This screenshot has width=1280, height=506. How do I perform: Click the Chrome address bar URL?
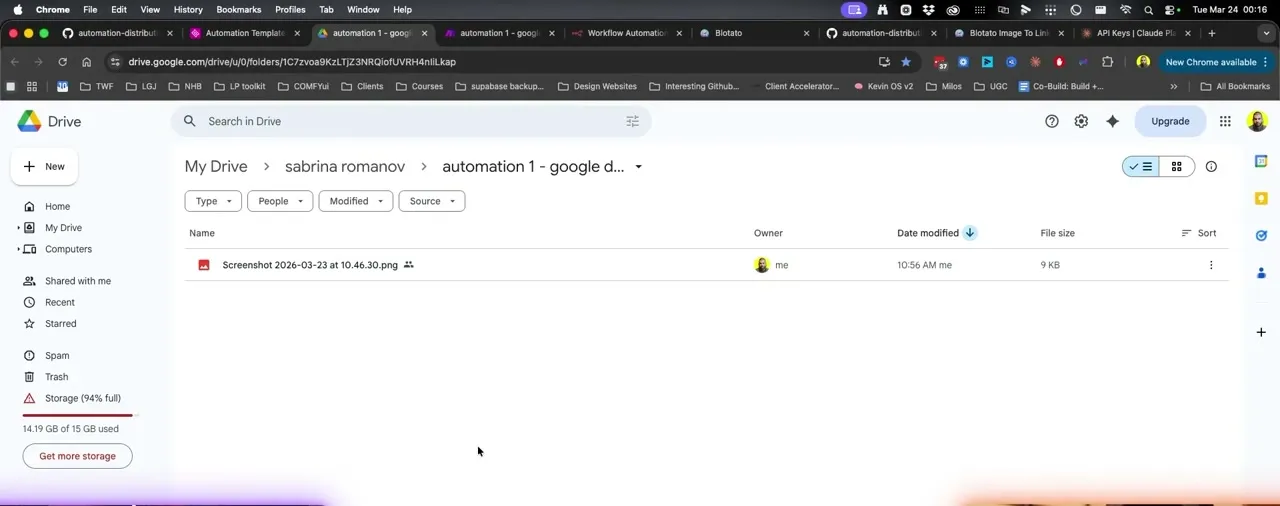pos(292,62)
